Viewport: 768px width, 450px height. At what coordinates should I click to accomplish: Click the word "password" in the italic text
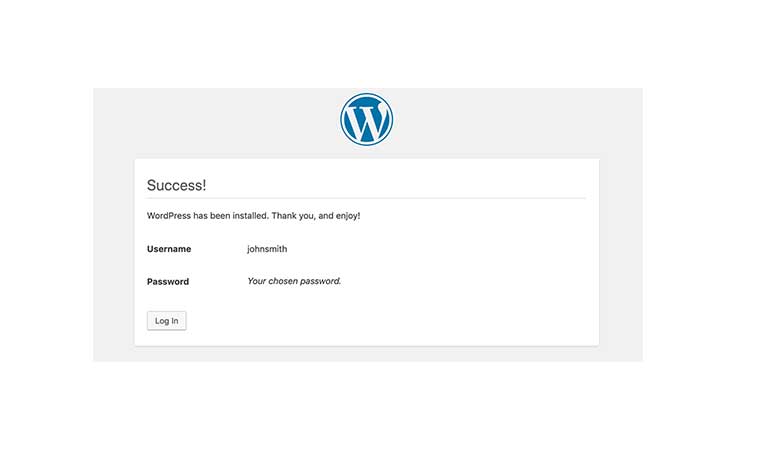coord(320,281)
